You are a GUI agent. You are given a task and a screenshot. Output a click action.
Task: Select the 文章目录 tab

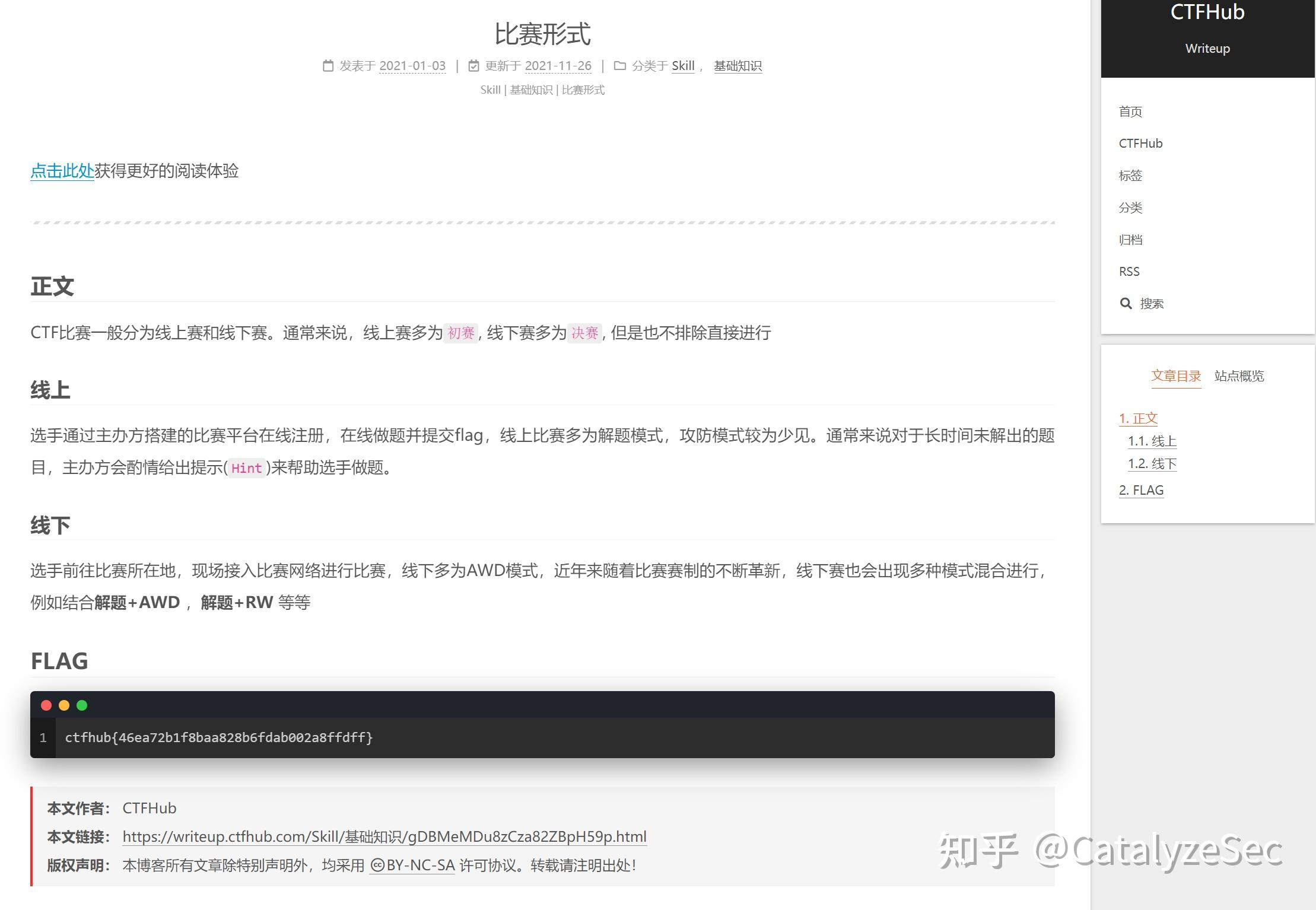click(1177, 376)
